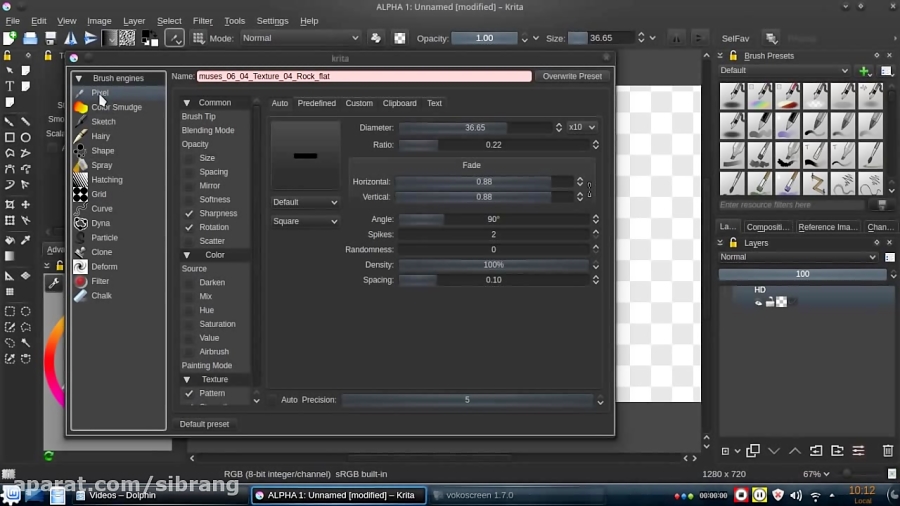This screenshot has width=900, height=506.
Task: Switch to the Custom brush tip tab
Action: 359,103
